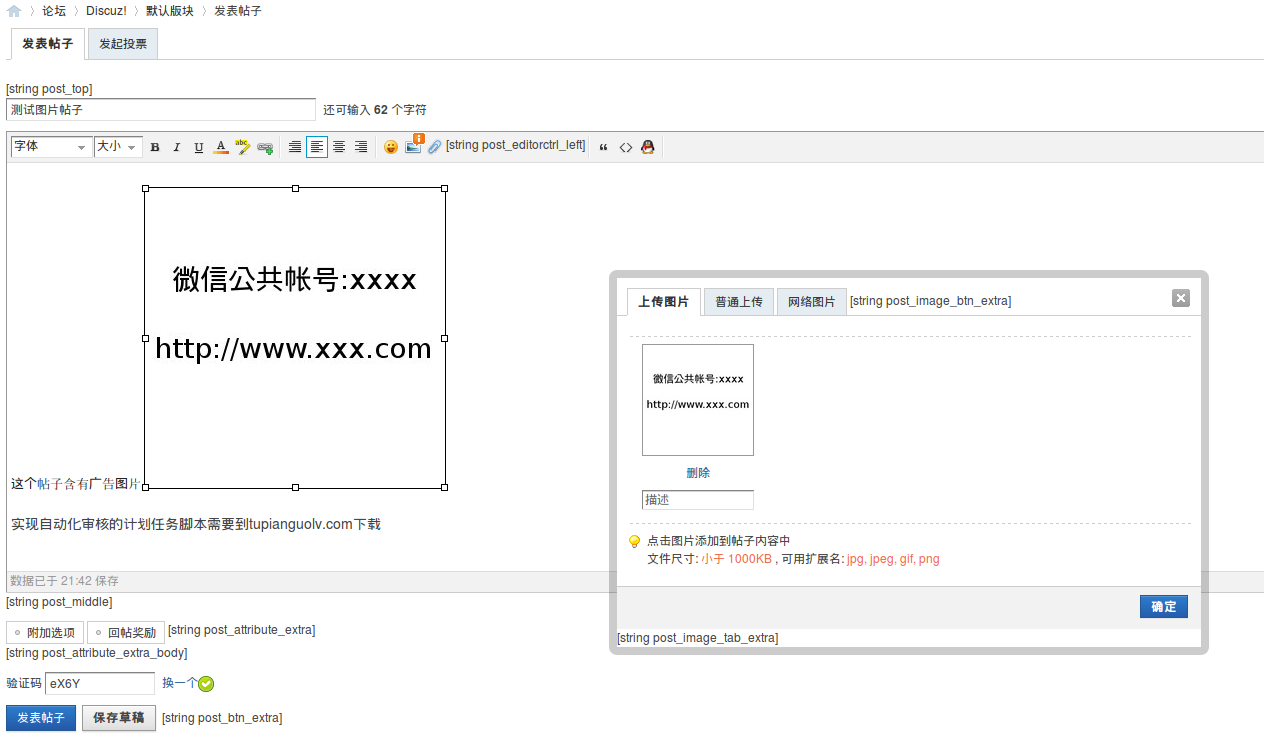This screenshot has height=745, width=1264.
Task: Attach a file with the paperclip icon
Action: [433, 146]
